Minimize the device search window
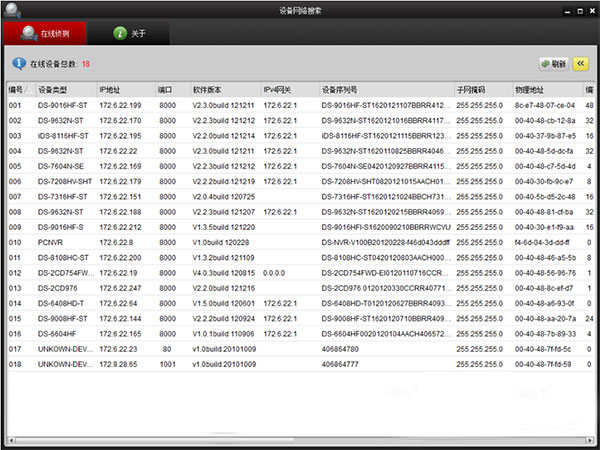 (568, 11)
